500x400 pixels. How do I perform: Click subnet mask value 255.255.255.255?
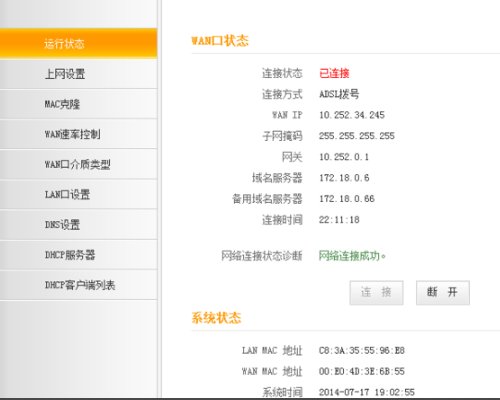357,136
